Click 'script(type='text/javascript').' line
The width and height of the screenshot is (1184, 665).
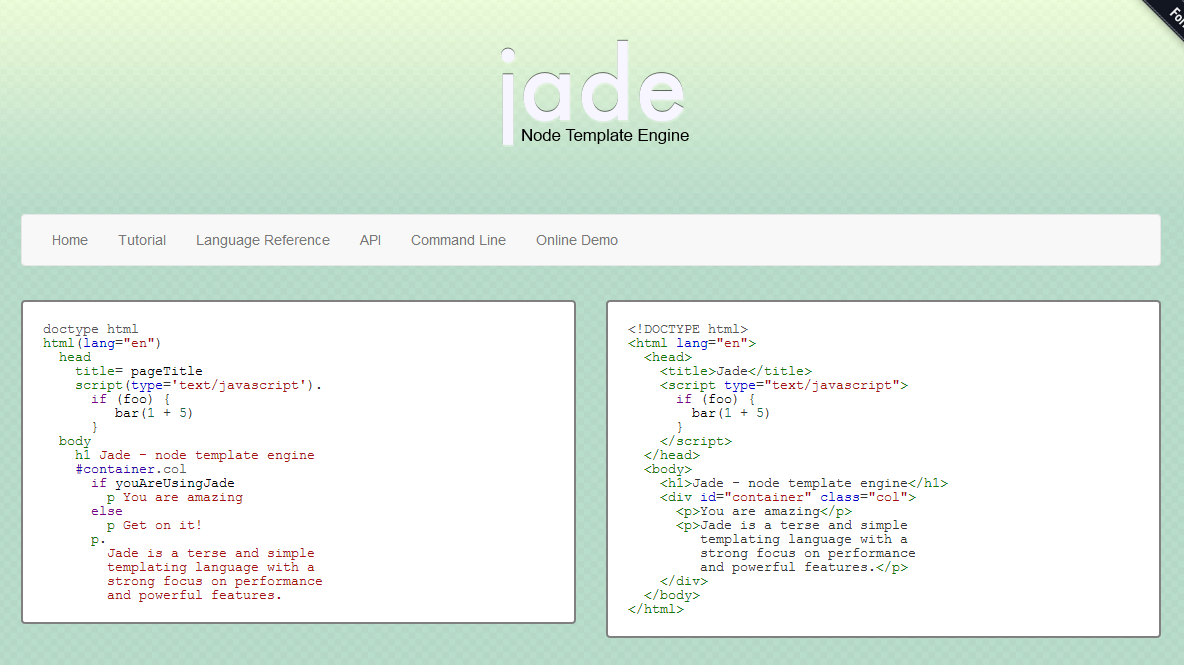click(x=199, y=385)
